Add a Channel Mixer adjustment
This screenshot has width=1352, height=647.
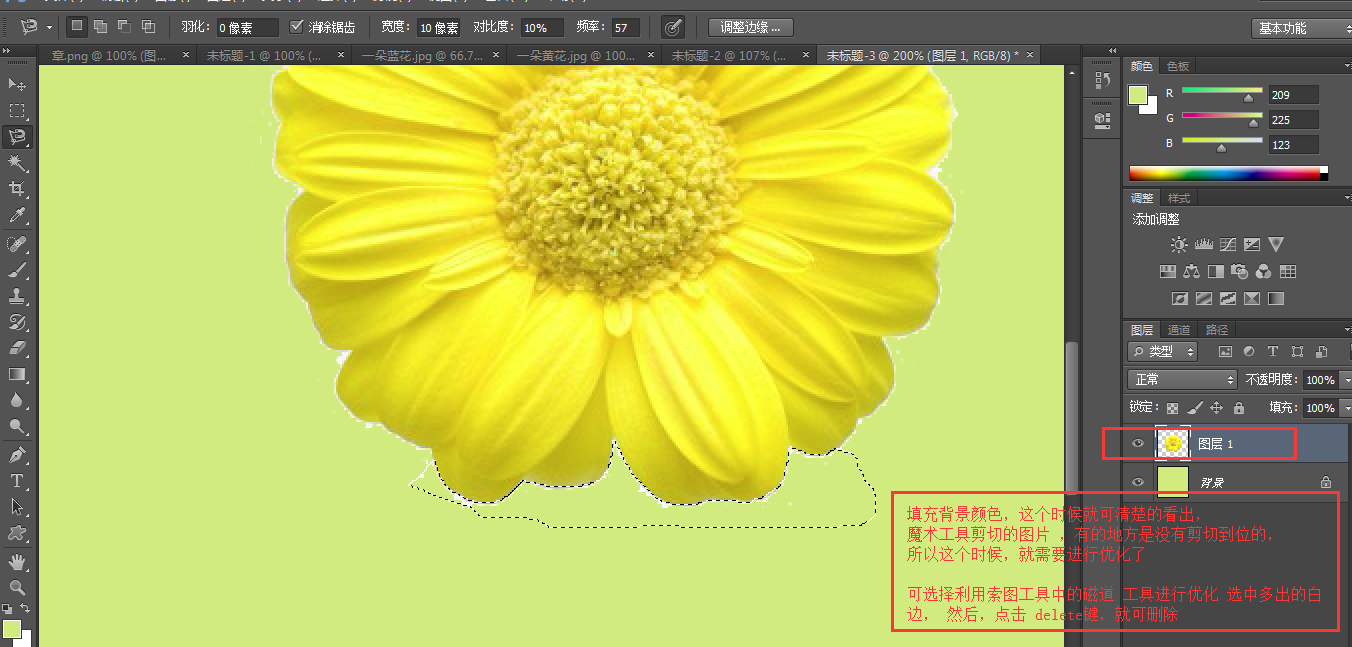click(1264, 271)
